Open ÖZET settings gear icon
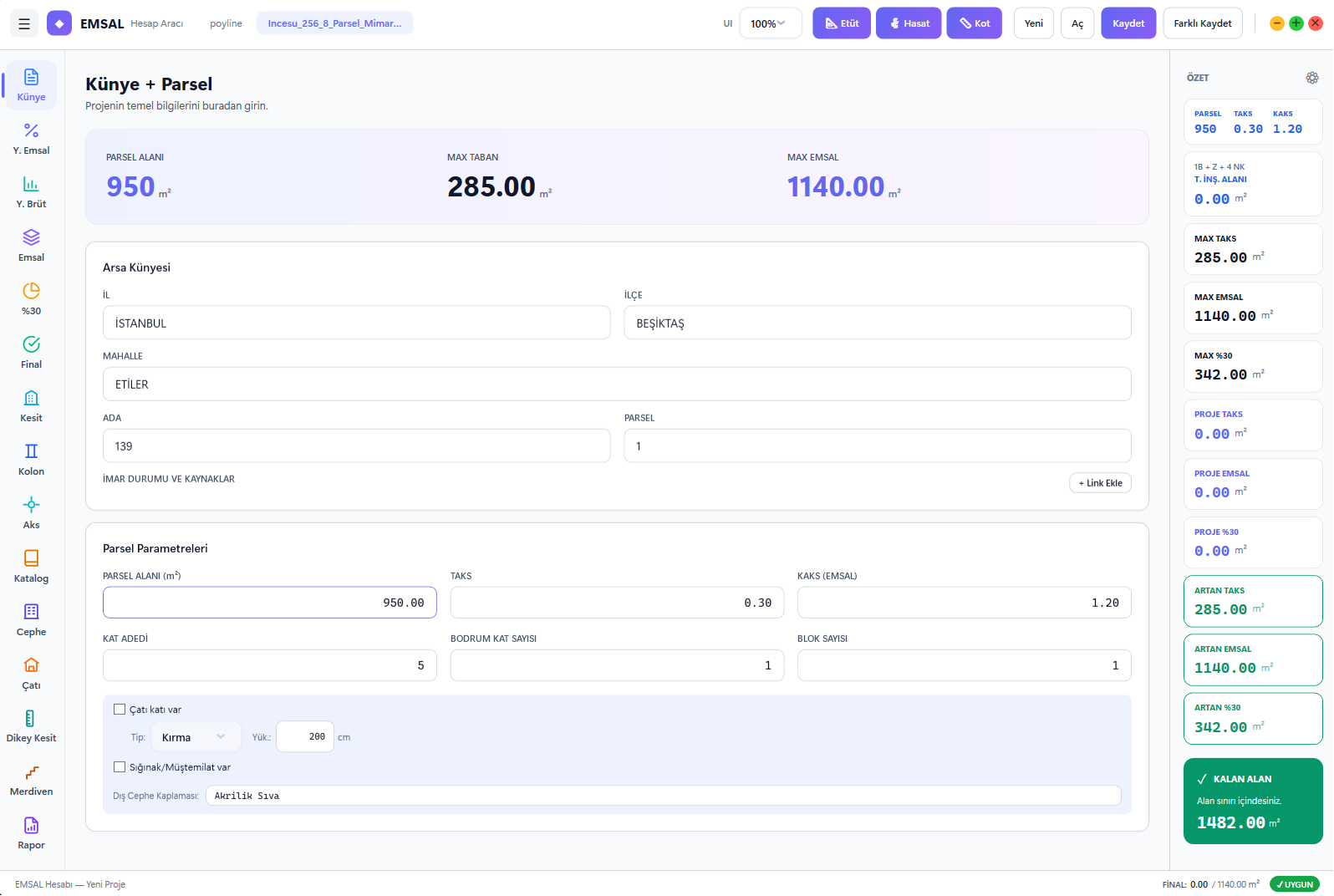Image resolution: width=1334 pixels, height=896 pixels. tap(1312, 78)
